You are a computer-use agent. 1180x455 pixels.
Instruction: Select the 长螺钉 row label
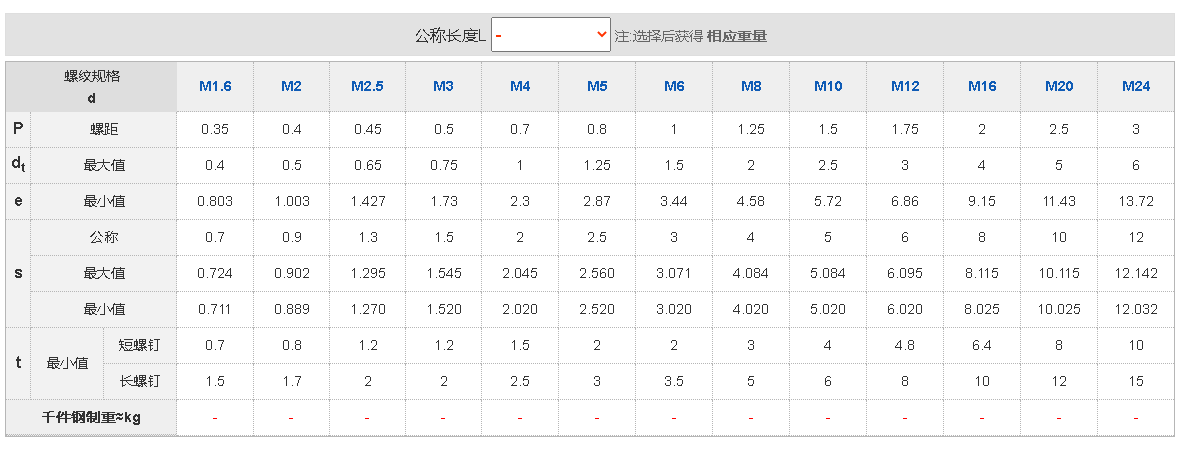pos(140,381)
